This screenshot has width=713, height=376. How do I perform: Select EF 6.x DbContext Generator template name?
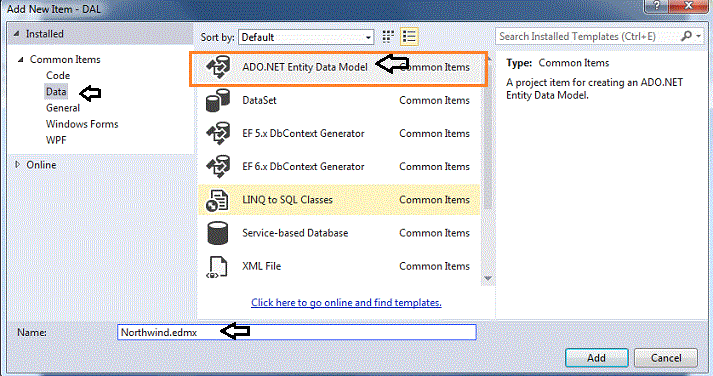click(x=303, y=167)
